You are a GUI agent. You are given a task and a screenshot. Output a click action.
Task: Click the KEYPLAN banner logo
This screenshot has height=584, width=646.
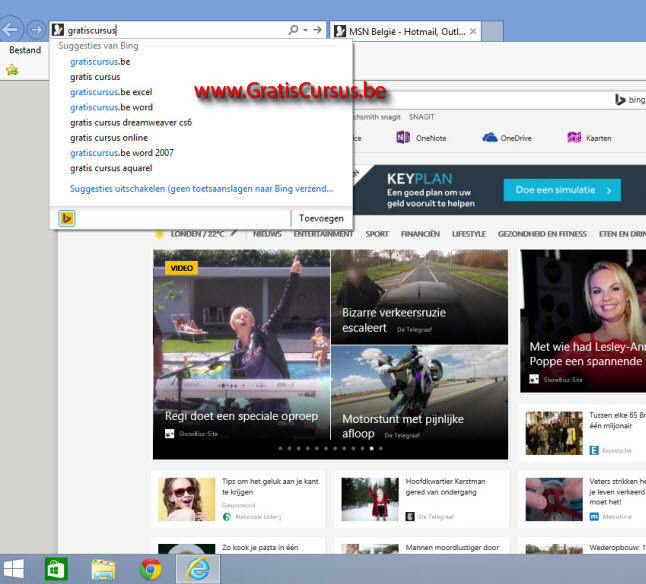419,179
